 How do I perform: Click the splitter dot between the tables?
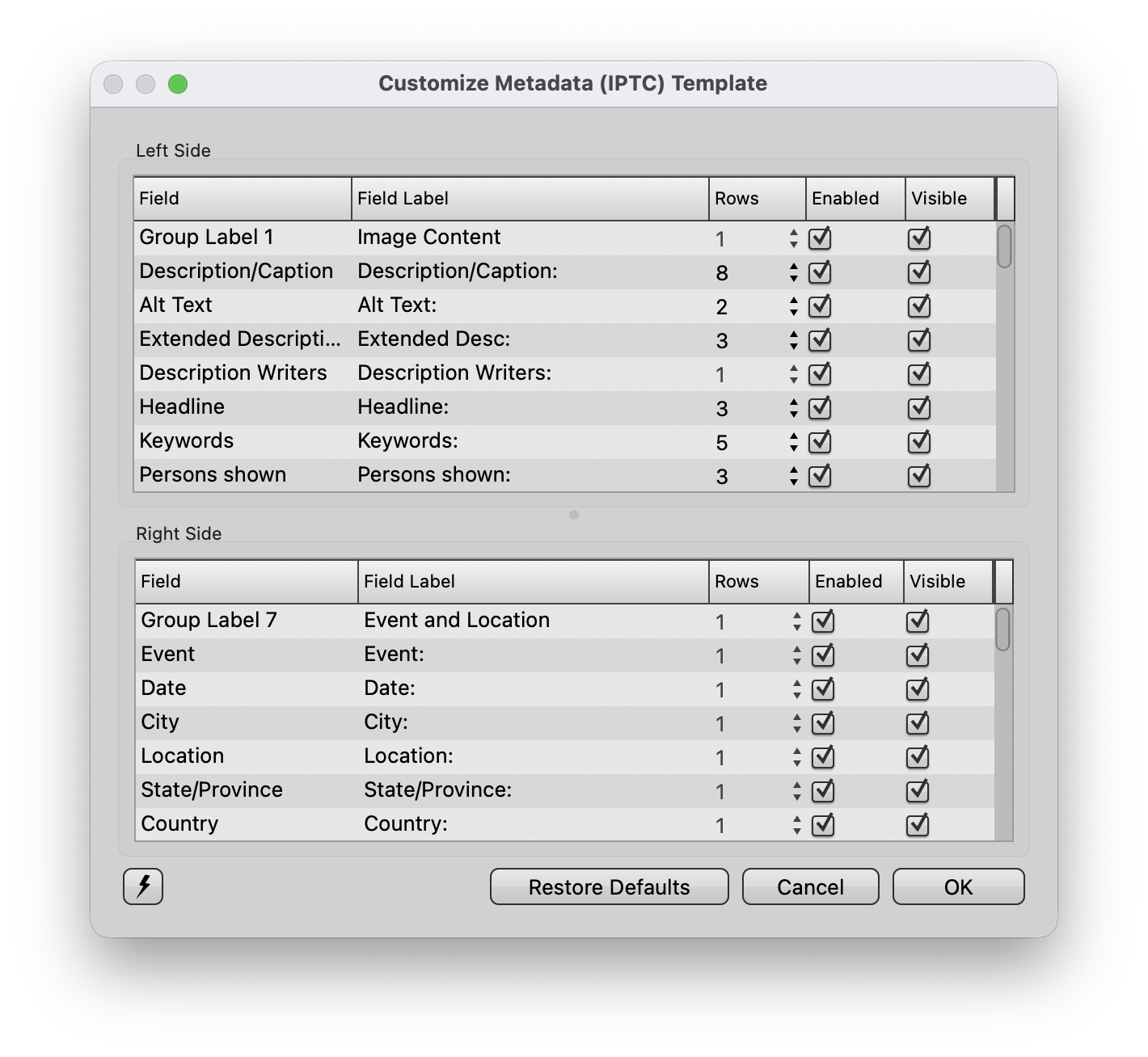click(574, 515)
